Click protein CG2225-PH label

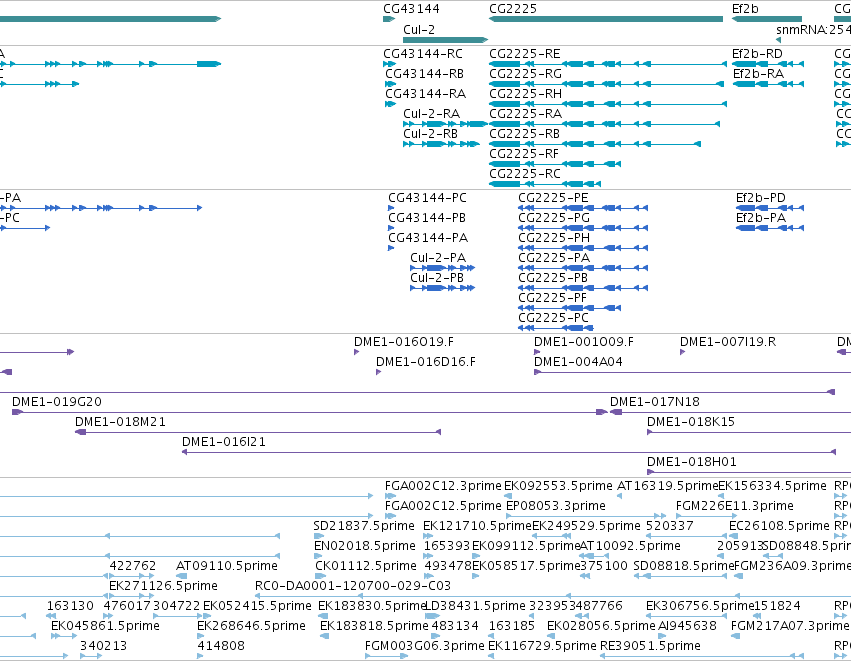click(554, 238)
